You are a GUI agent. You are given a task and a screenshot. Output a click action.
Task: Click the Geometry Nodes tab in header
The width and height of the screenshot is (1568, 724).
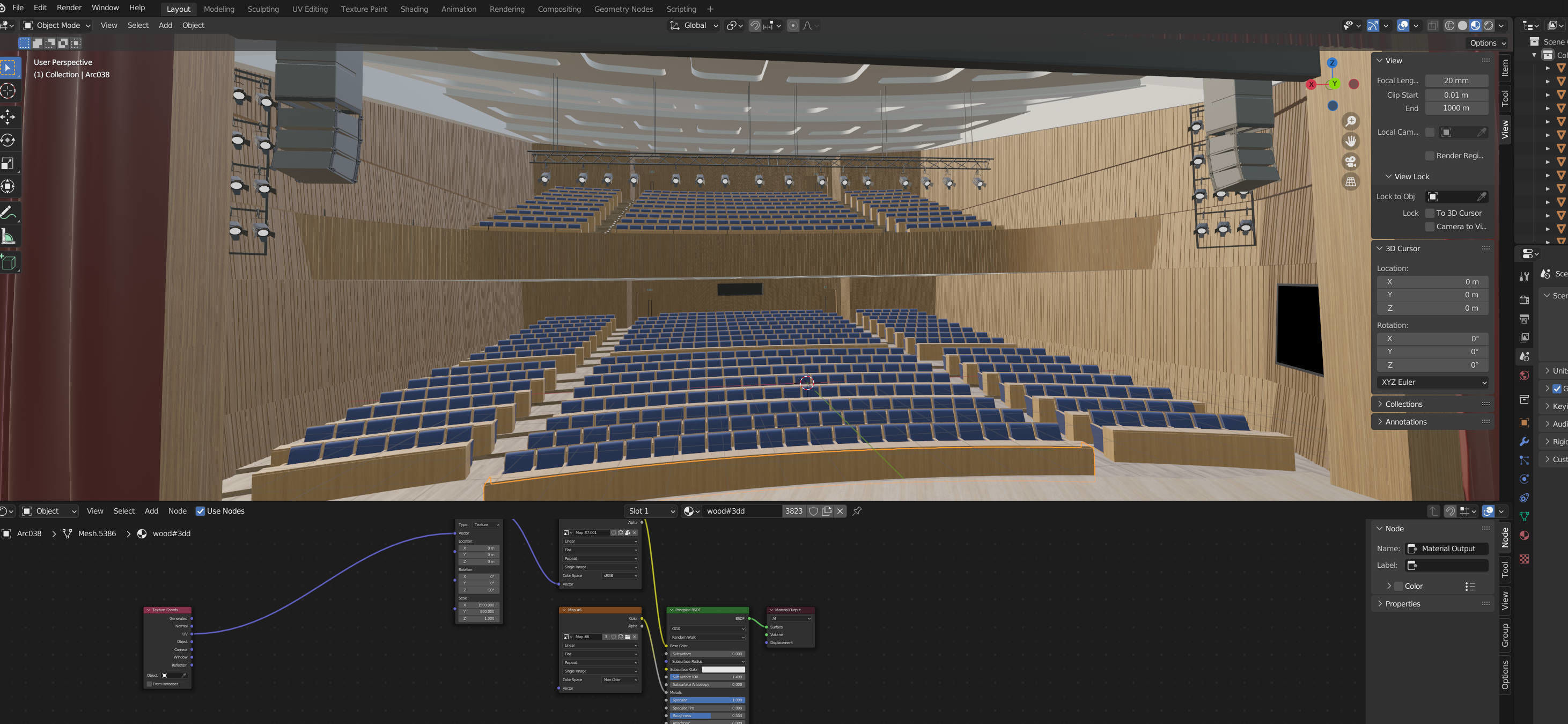[x=622, y=8]
